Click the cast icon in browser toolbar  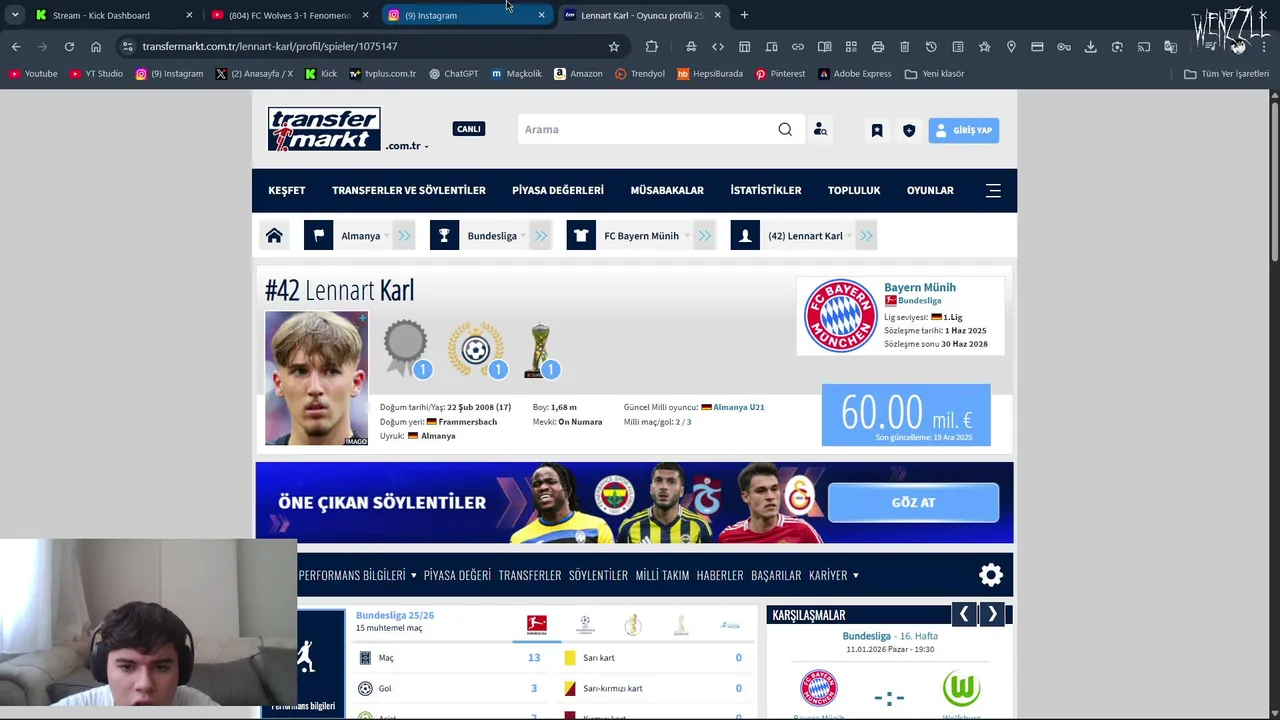click(x=1144, y=46)
